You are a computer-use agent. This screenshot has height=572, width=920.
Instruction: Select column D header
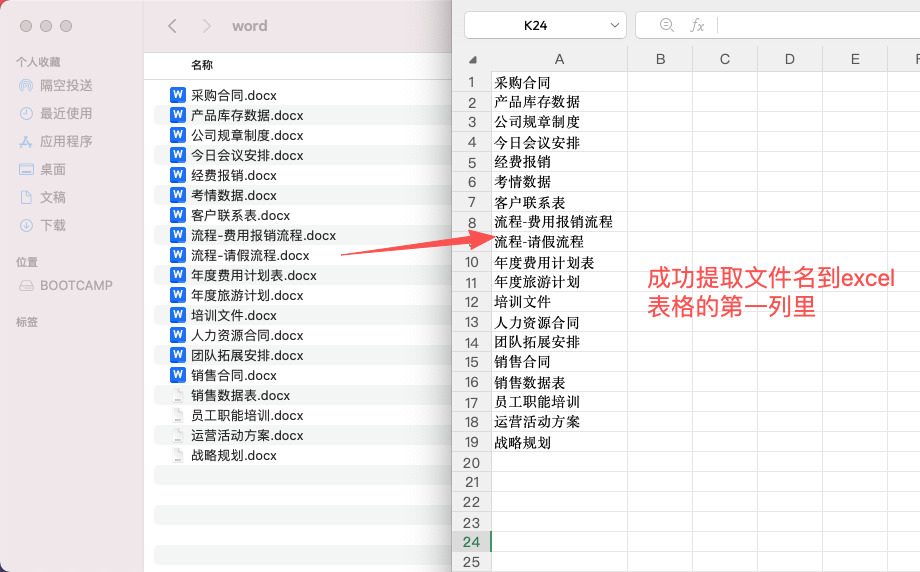(790, 59)
